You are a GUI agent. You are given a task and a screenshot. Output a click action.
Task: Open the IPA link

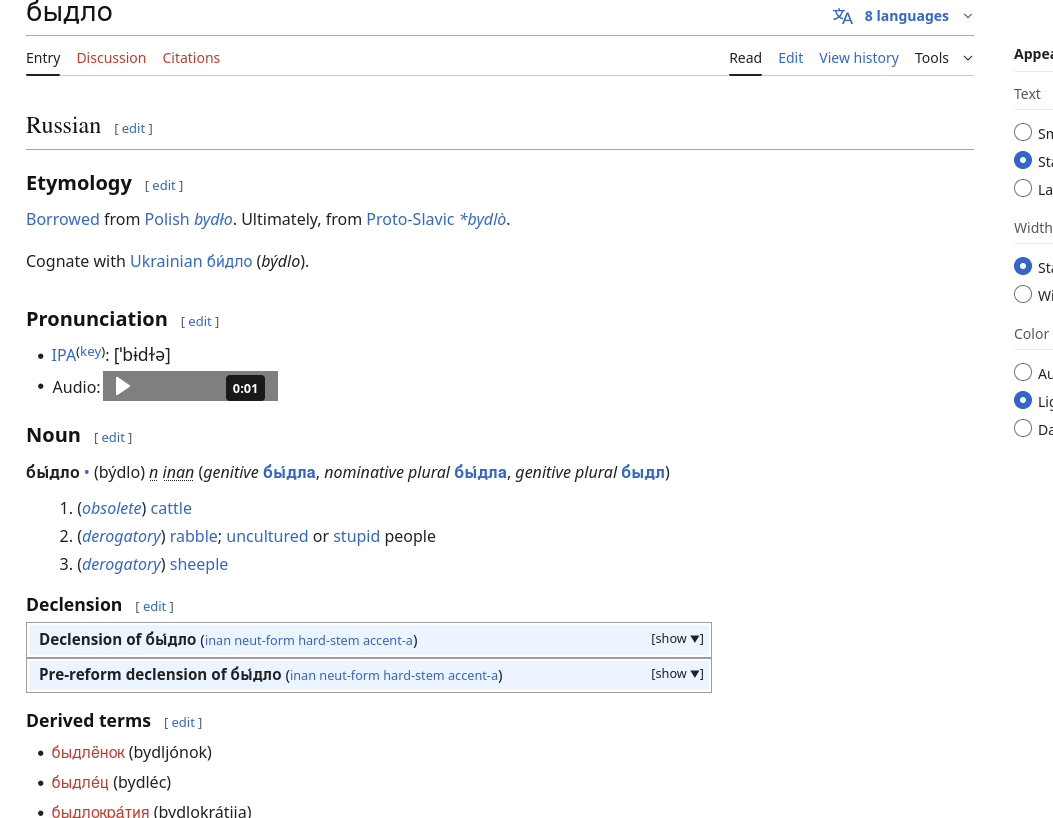(63, 355)
